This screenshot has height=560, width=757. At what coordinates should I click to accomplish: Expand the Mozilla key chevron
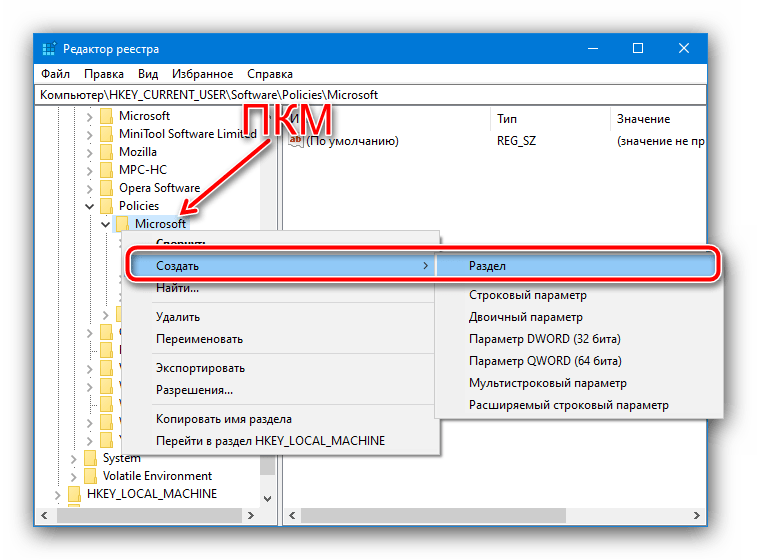pyautogui.click(x=89, y=153)
